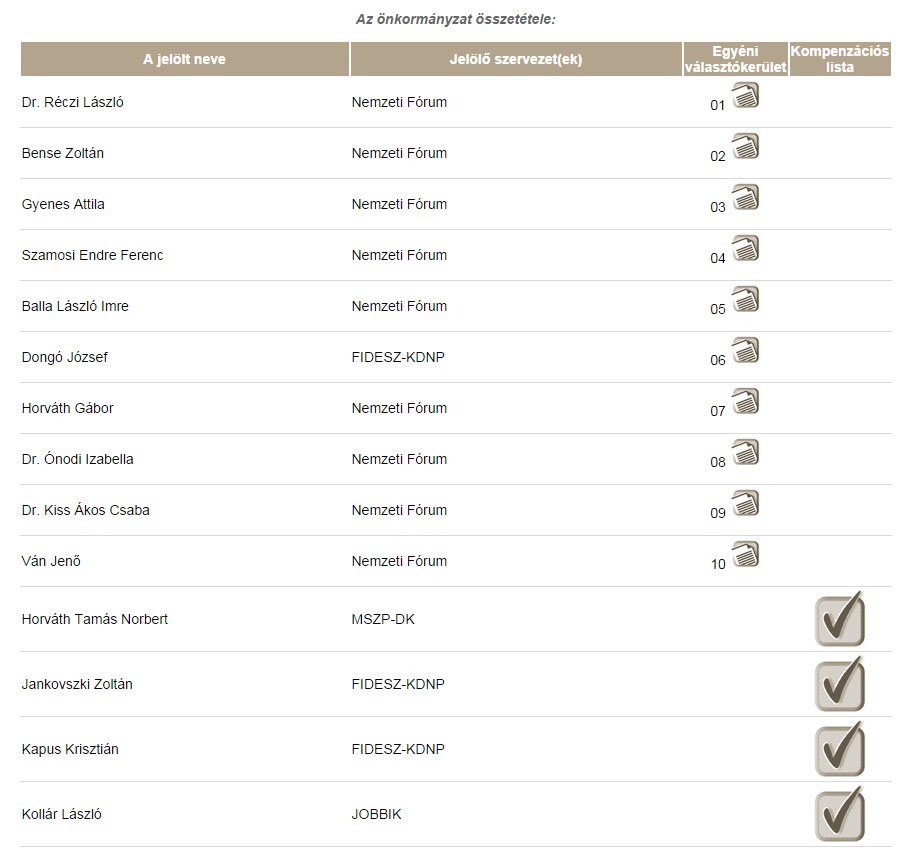Click checkmark for Kapus Krisztián
Image resolution: width=909 pixels, height=864 pixels.
coord(839,750)
